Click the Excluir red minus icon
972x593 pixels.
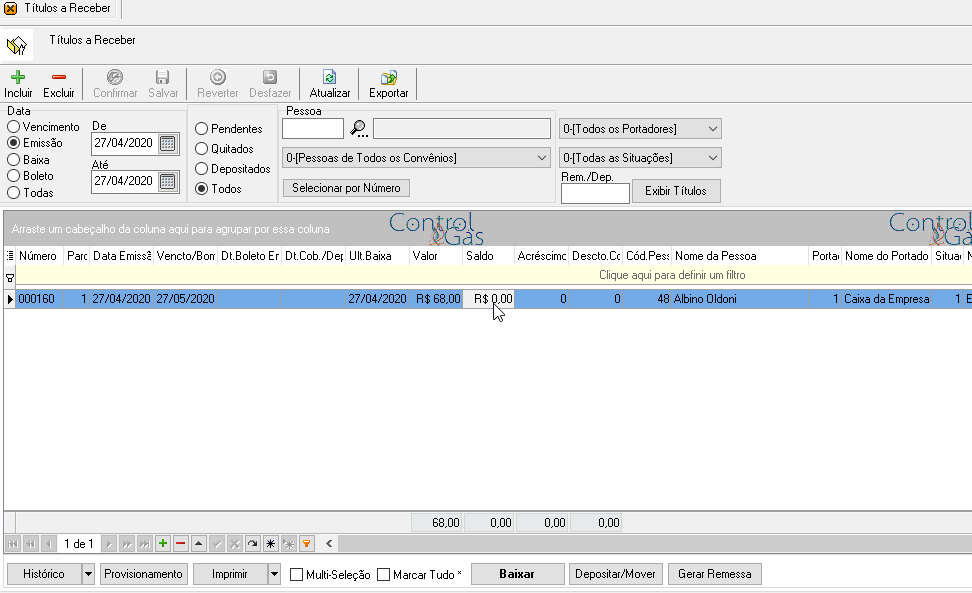pyautogui.click(x=59, y=77)
